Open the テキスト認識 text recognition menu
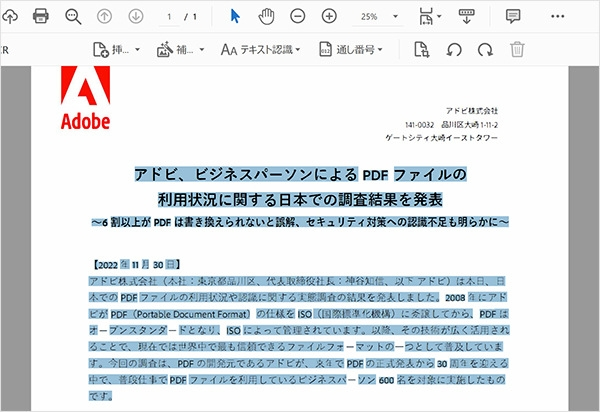Image resolution: width=600 pixels, height=412 pixels. pyautogui.click(x=261, y=50)
